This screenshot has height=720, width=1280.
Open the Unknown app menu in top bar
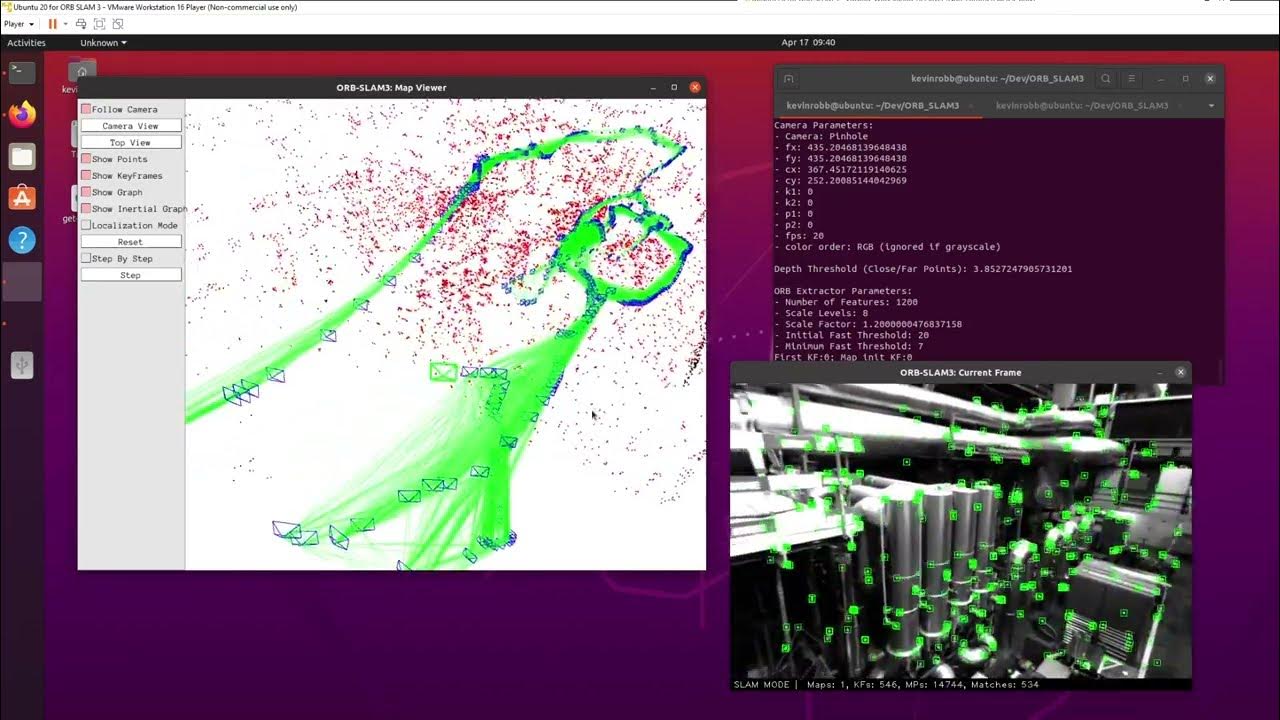pyautogui.click(x=104, y=43)
